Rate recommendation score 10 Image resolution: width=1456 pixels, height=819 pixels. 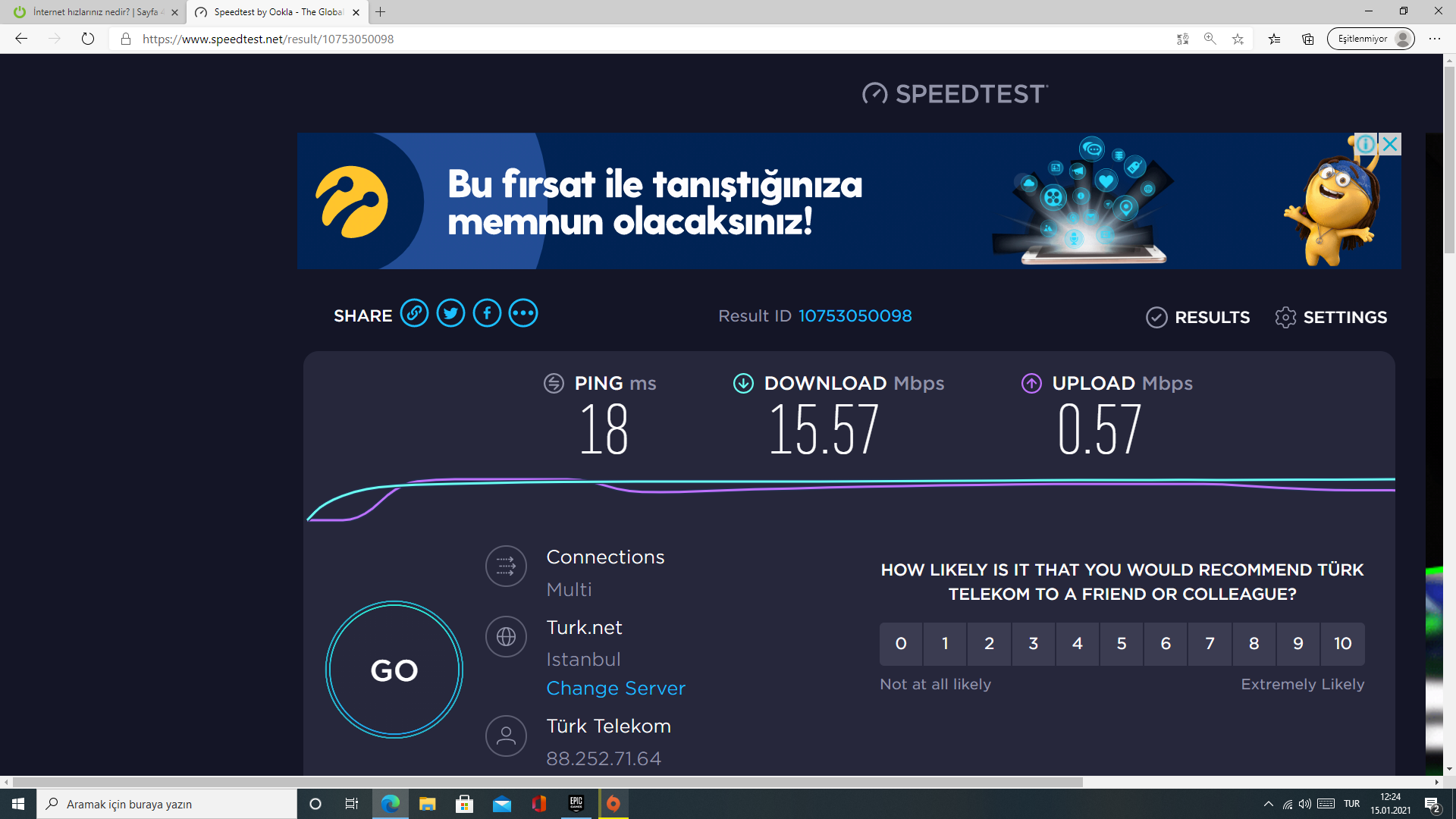(1342, 644)
